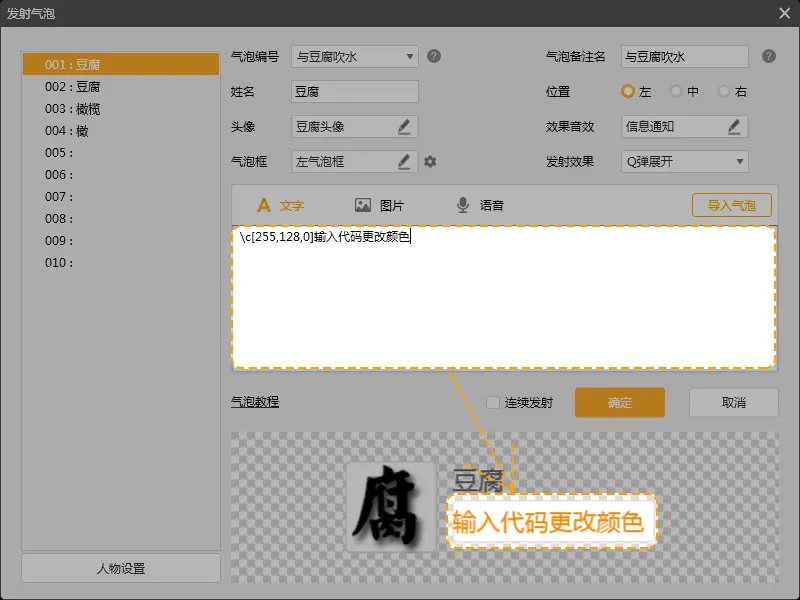800x600 pixels.
Task: Select the 左 position radio button
Action: tap(628, 91)
